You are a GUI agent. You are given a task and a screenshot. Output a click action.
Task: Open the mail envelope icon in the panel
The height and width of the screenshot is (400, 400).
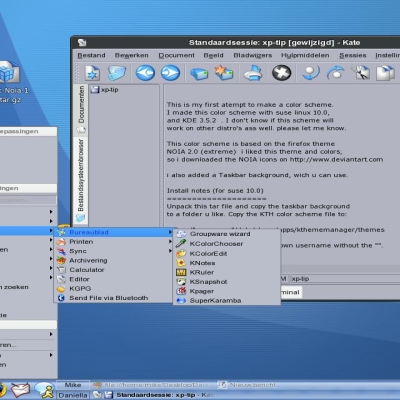20,390
